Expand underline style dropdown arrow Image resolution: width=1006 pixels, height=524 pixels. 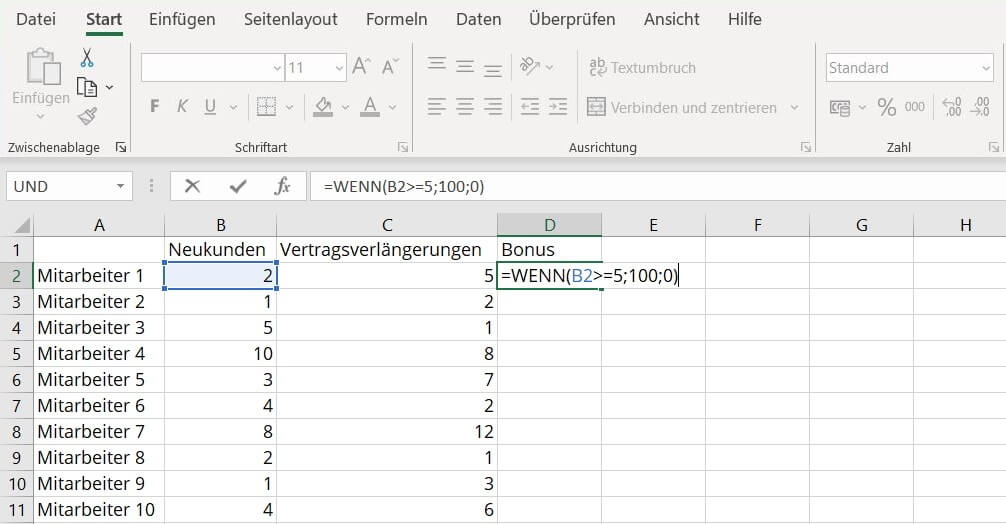(234, 107)
